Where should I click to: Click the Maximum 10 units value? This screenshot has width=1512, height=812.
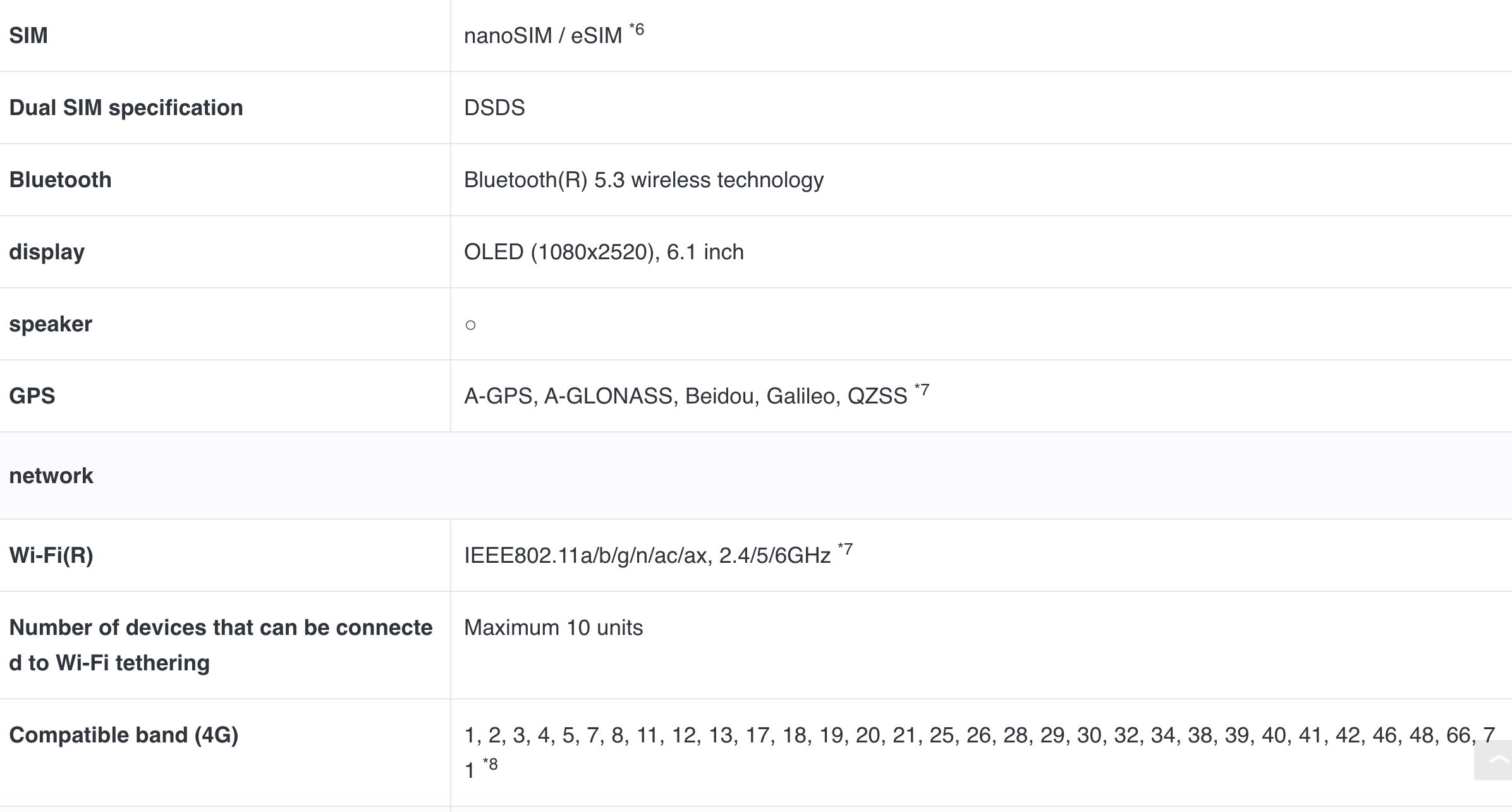(x=553, y=627)
